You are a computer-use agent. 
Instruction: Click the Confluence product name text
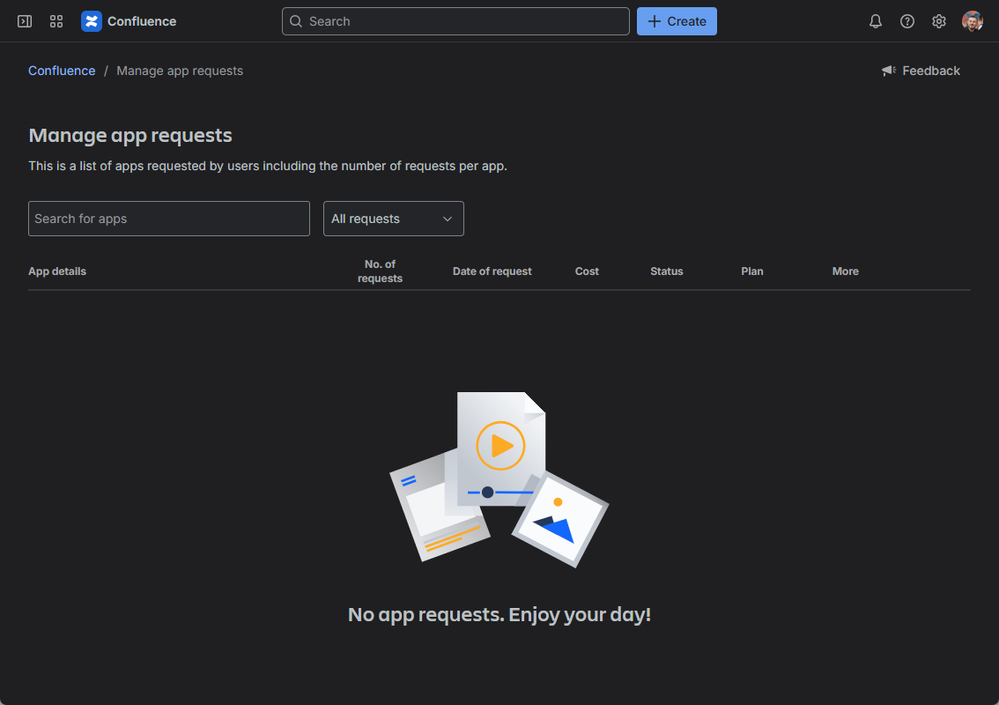point(141,22)
